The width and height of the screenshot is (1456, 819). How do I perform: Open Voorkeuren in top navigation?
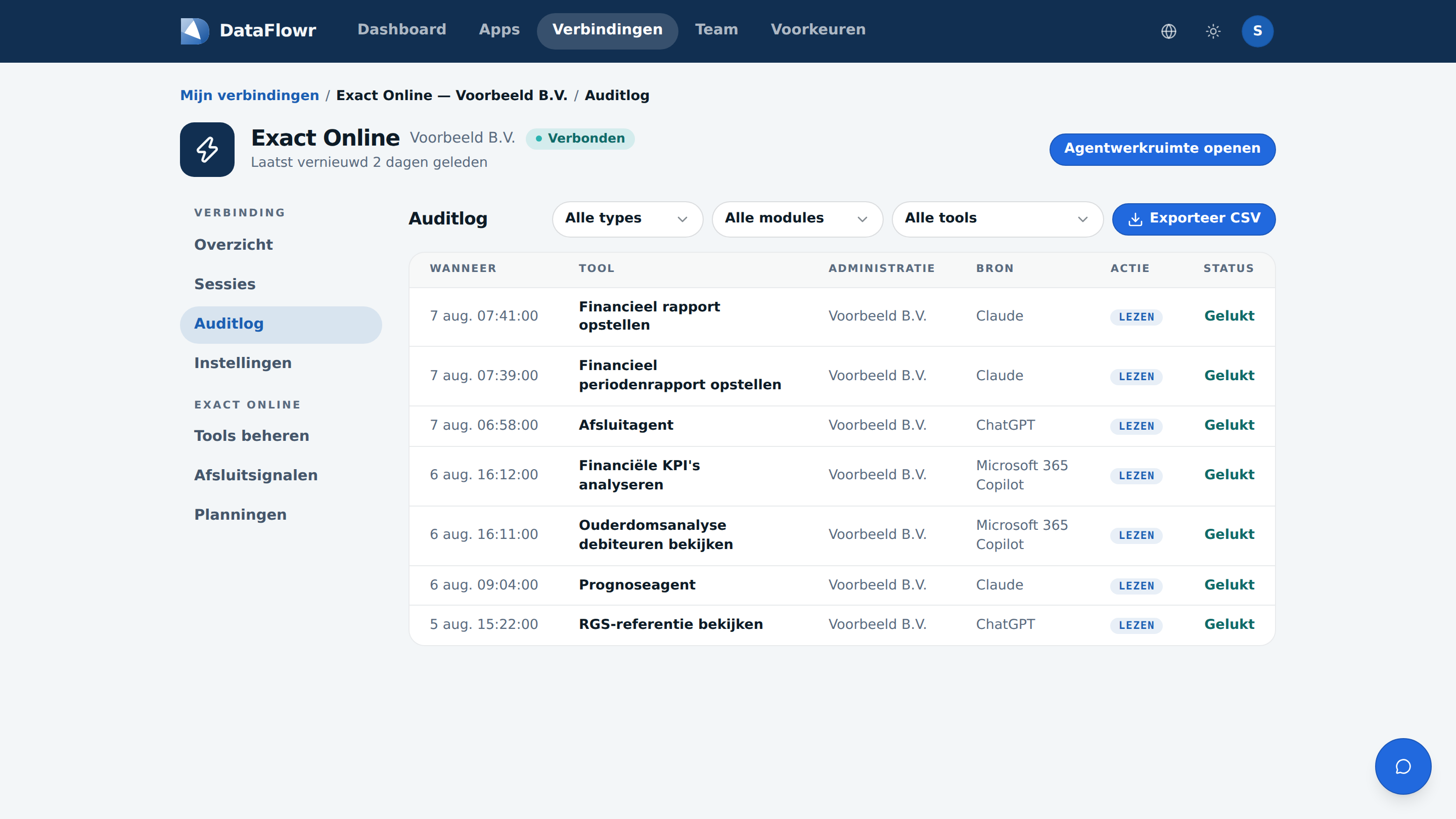(818, 30)
